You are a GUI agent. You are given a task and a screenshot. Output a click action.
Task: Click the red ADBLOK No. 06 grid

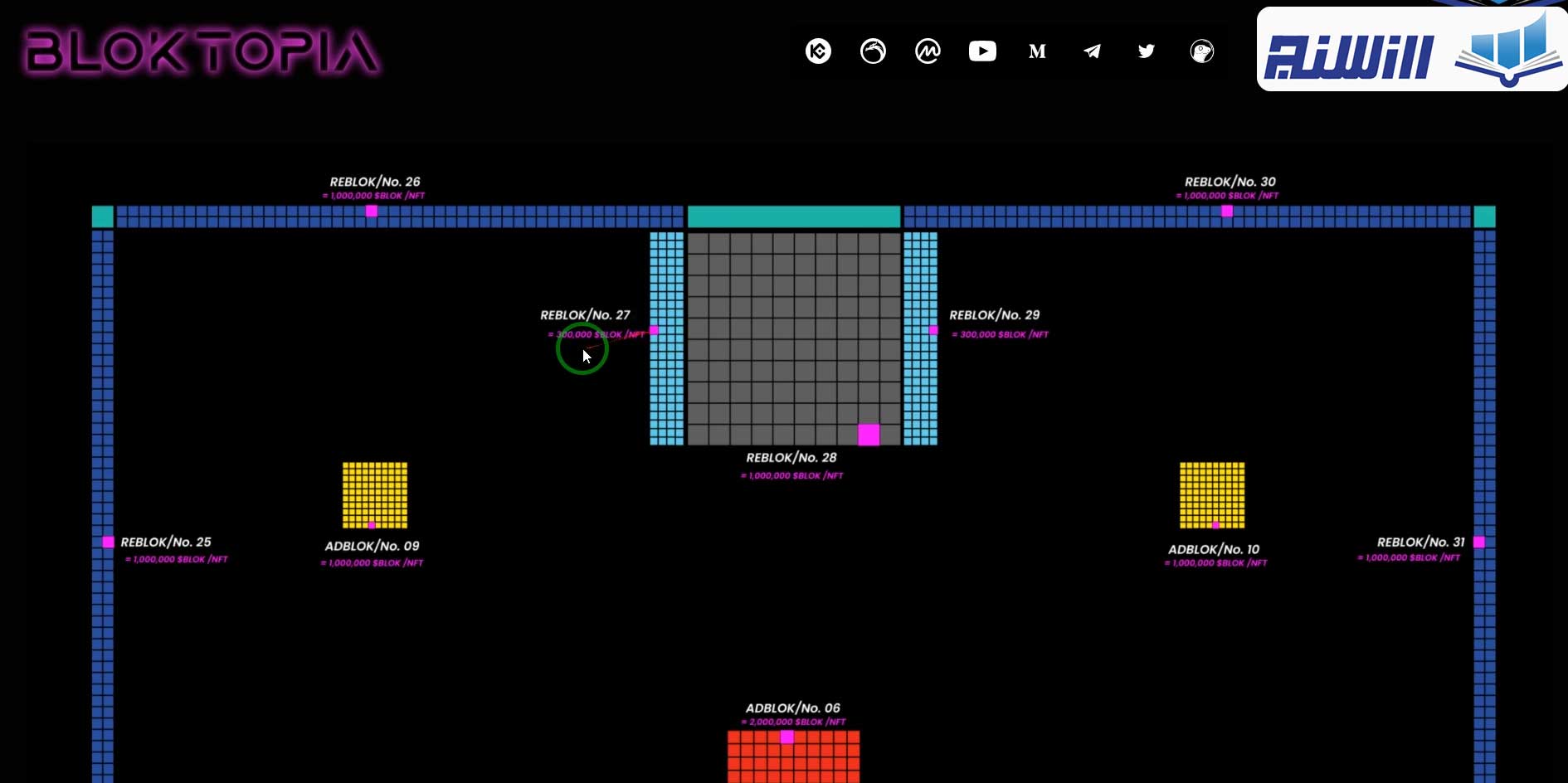tap(794, 756)
